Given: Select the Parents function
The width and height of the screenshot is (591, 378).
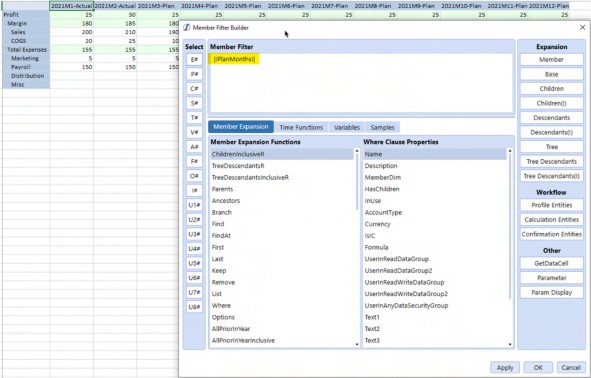Looking at the screenshot, I should 282,189.
